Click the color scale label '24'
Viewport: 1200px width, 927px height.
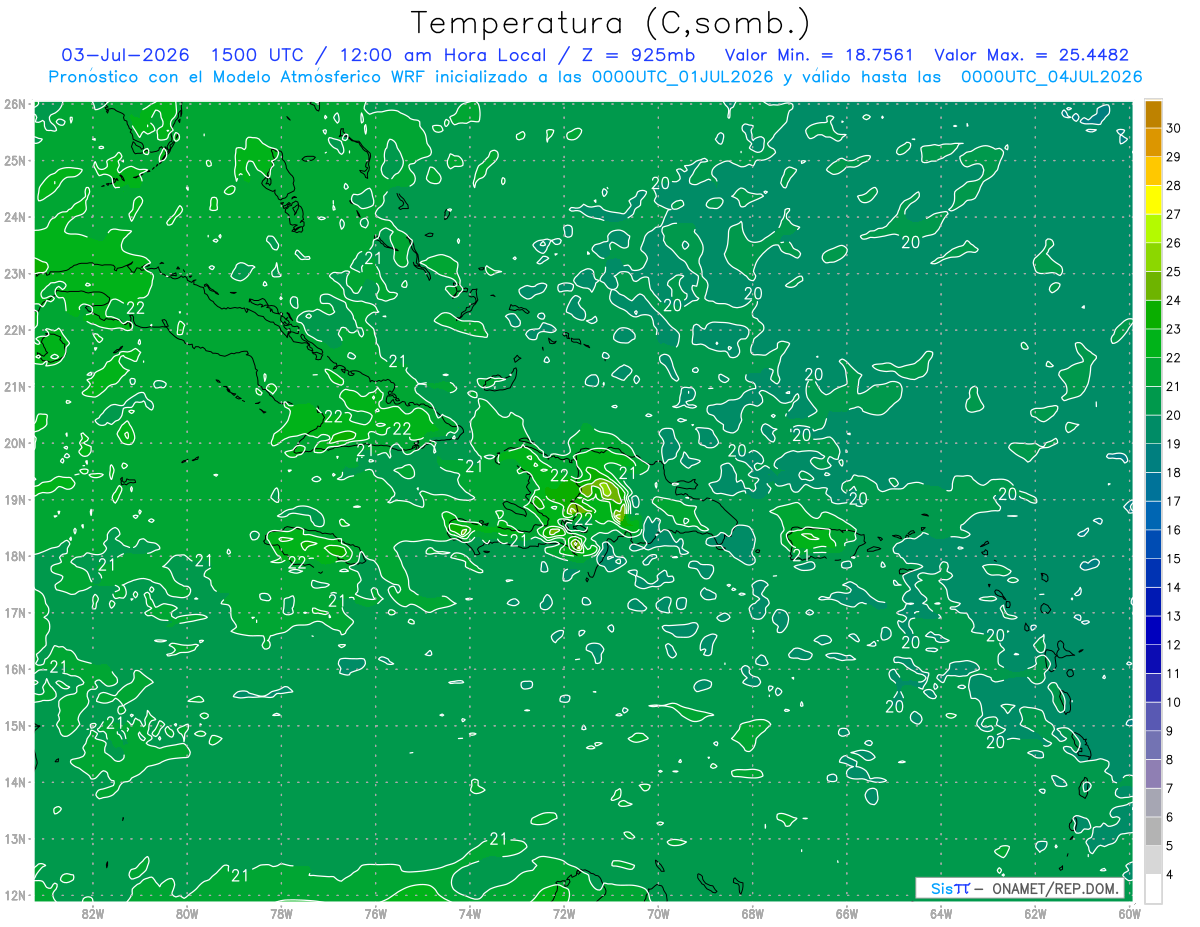[1174, 300]
